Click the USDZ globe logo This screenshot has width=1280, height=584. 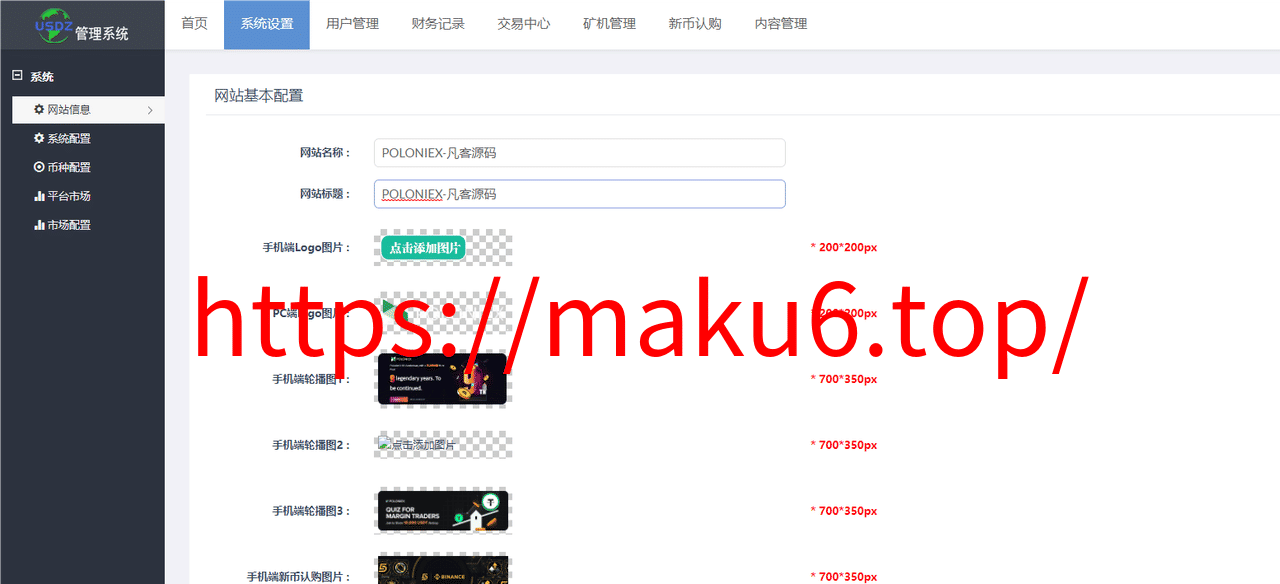tap(54, 24)
